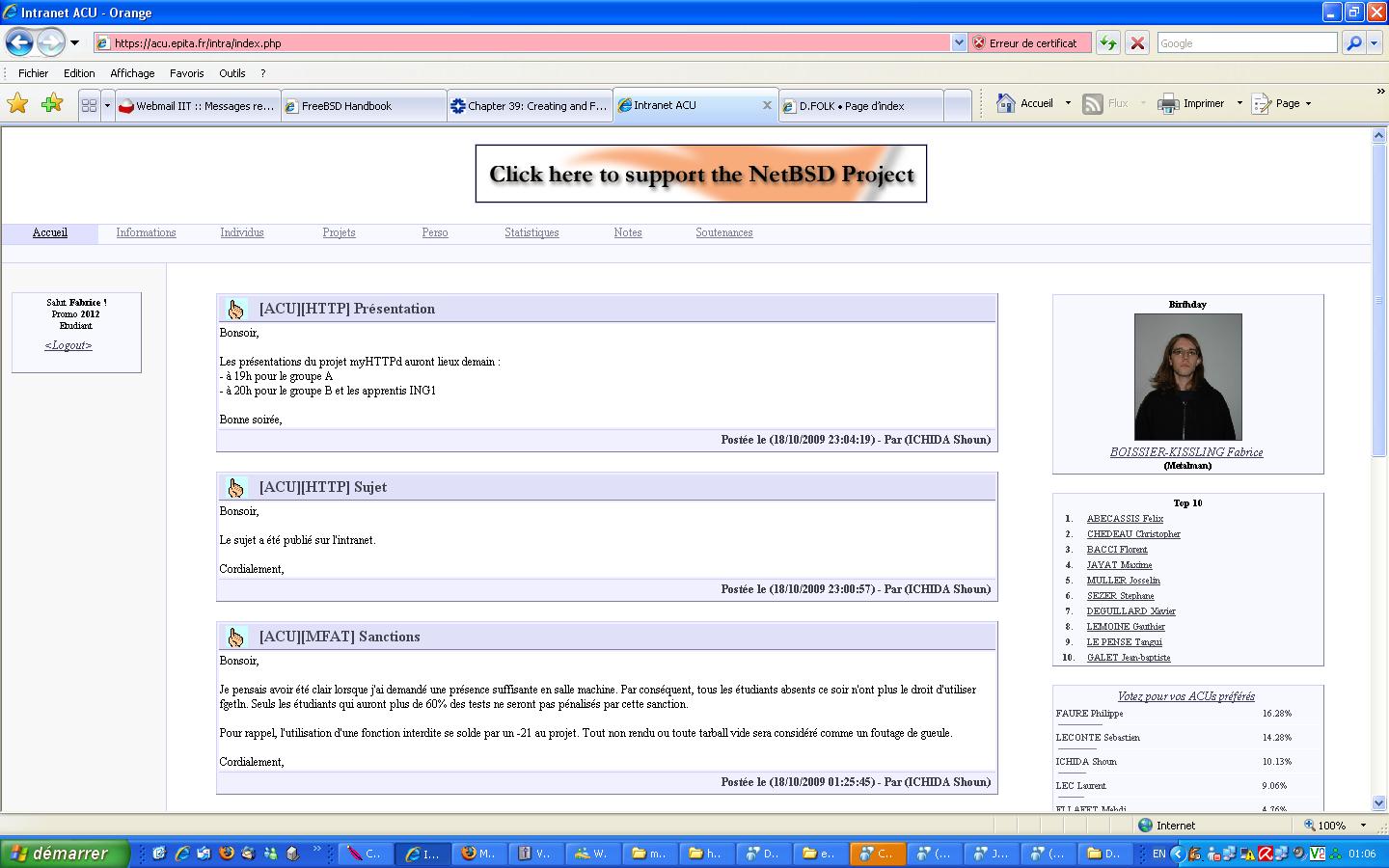This screenshot has width=1389, height=868.
Task: Click the browser Back arrow button
Action: pos(19,42)
